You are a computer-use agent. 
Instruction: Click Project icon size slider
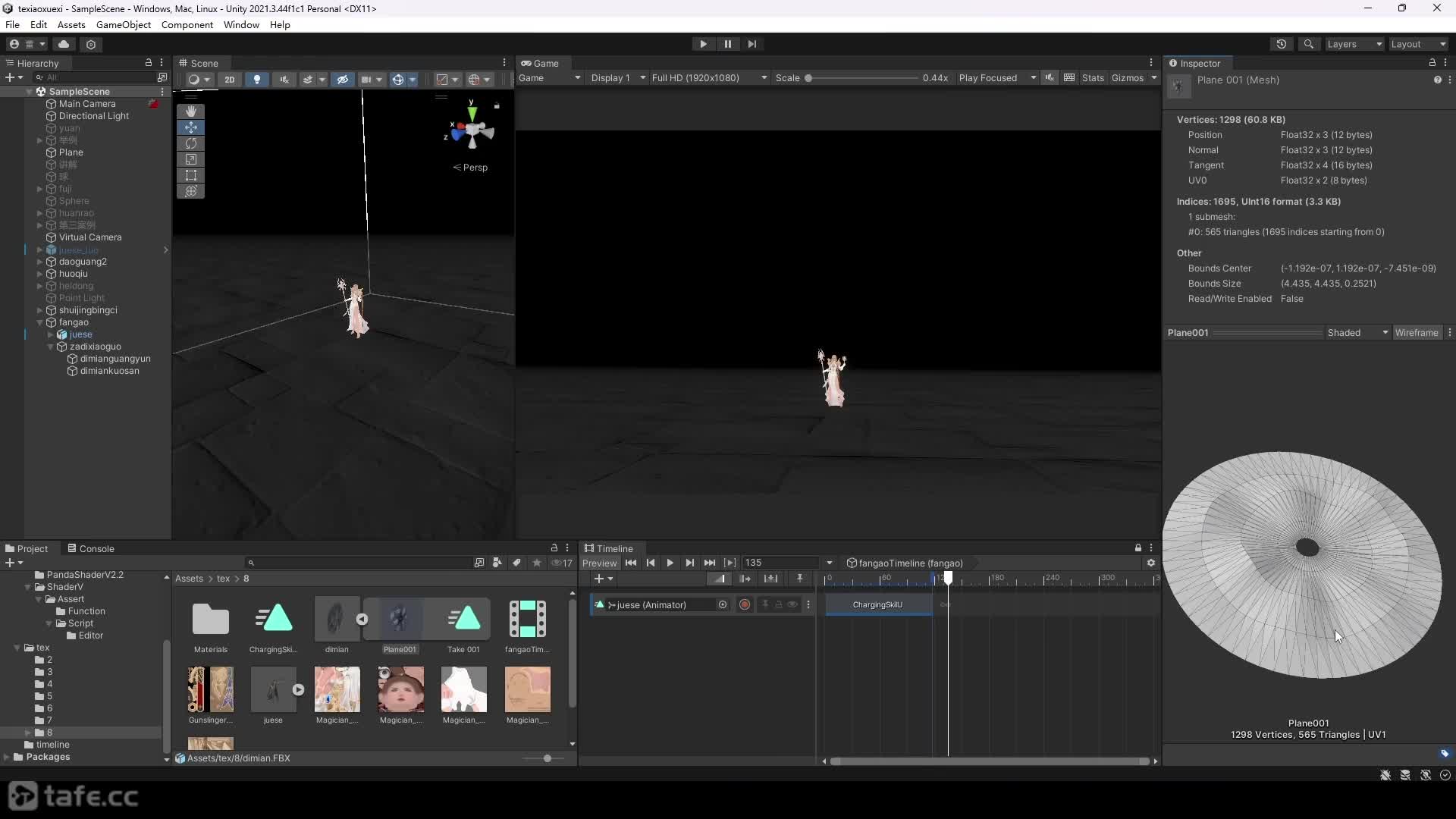pyautogui.click(x=547, y=758)
